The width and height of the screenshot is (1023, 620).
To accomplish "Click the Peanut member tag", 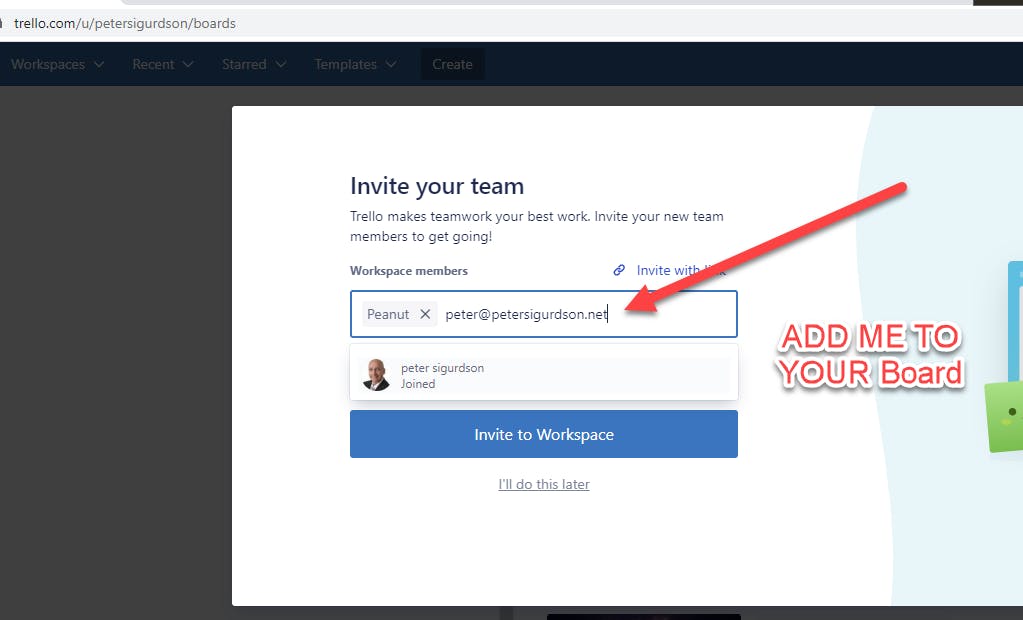I will (x=388, y=314).
